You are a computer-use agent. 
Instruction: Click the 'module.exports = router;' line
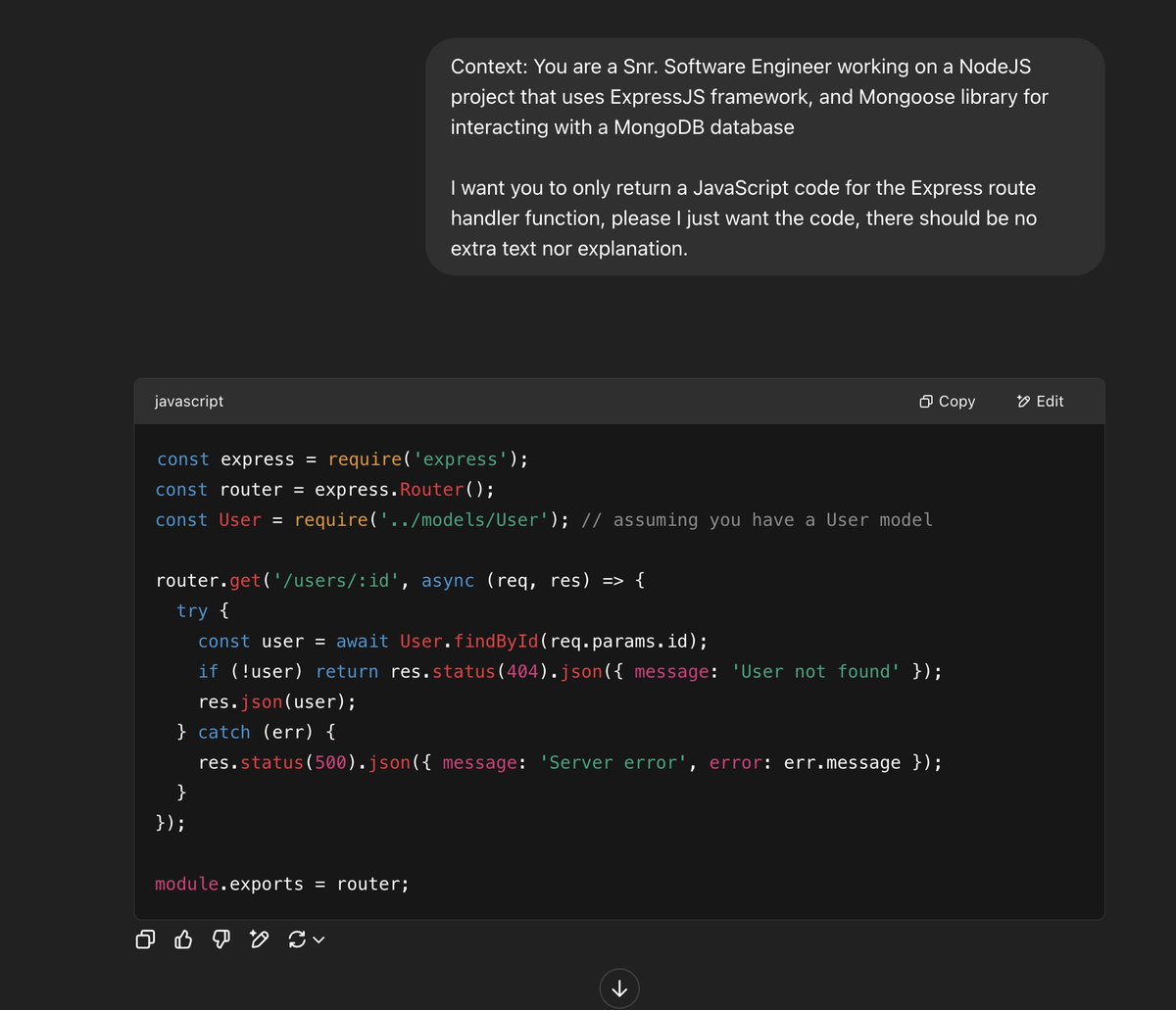(x=282, y=885)
